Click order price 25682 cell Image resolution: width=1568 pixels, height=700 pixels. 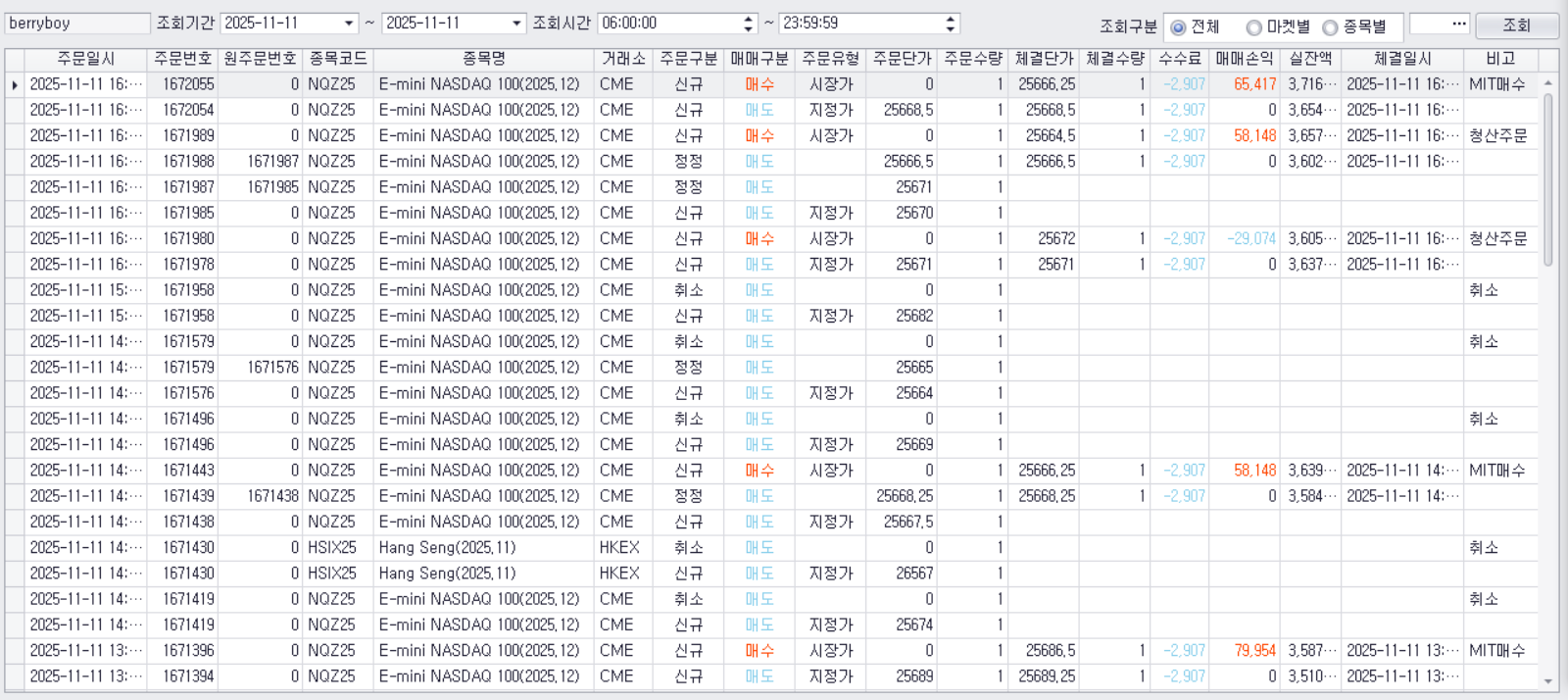pos(903,317)
